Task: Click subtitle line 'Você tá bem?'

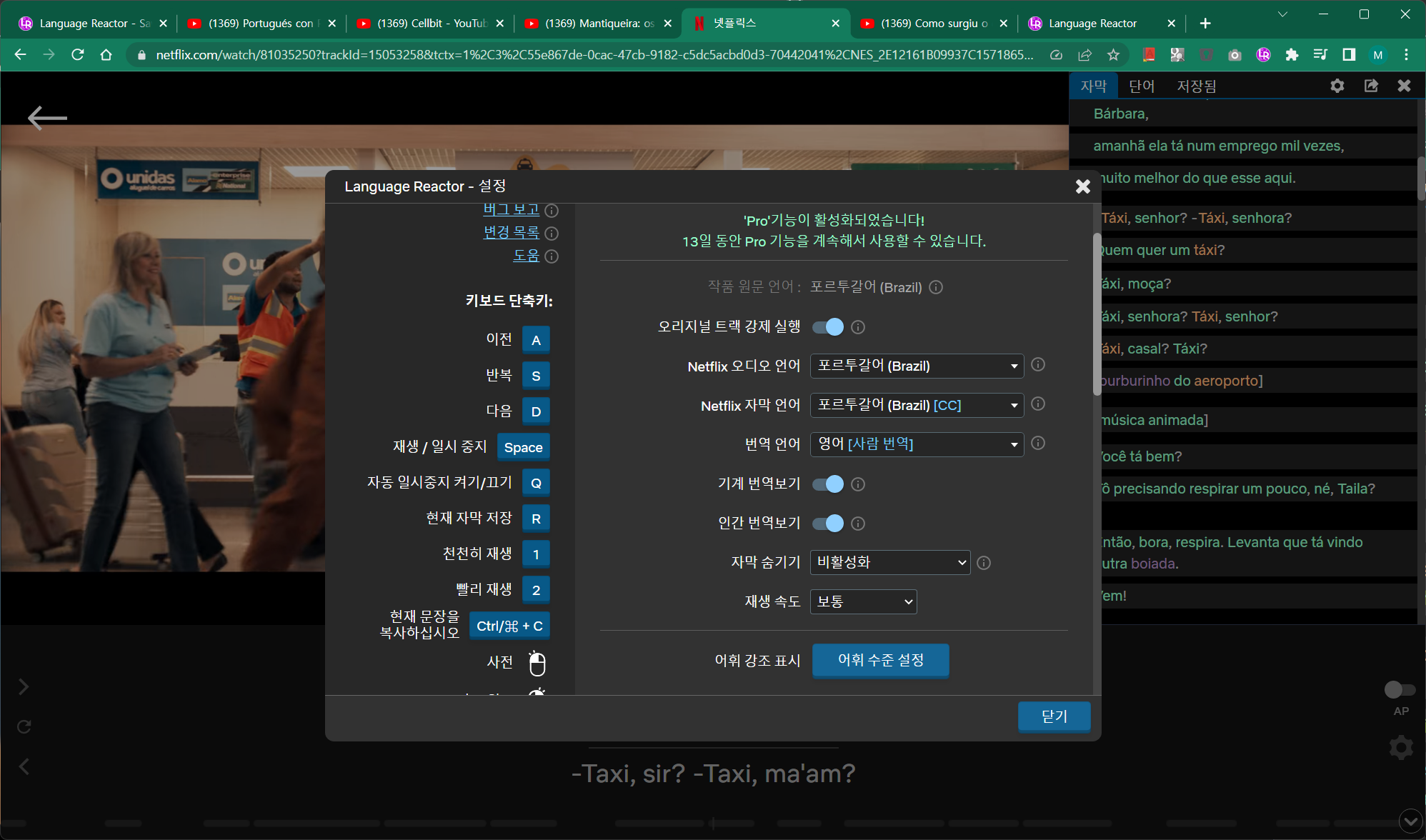Action: (1141, 456)
